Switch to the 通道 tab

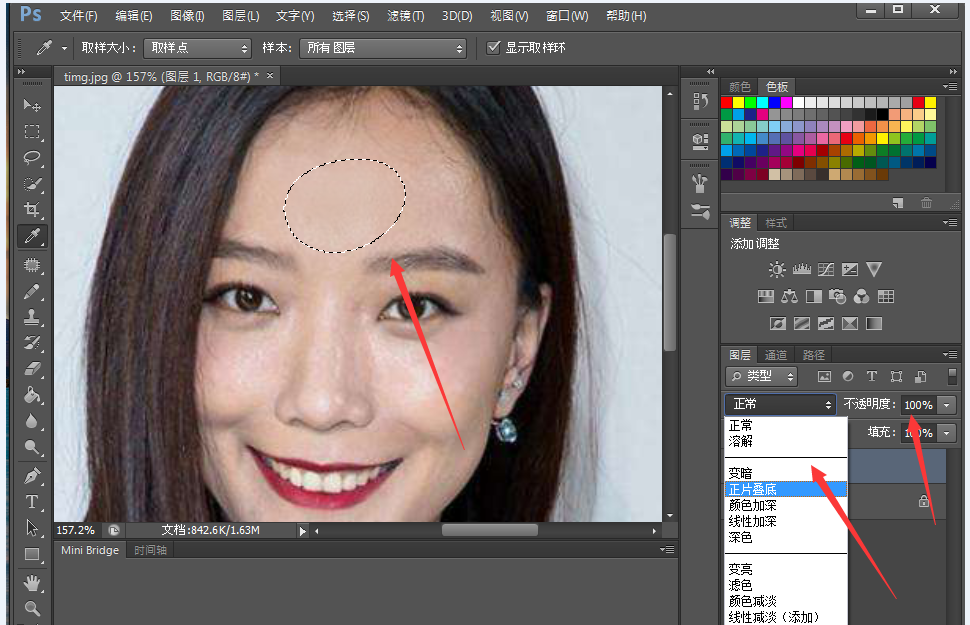776,355
